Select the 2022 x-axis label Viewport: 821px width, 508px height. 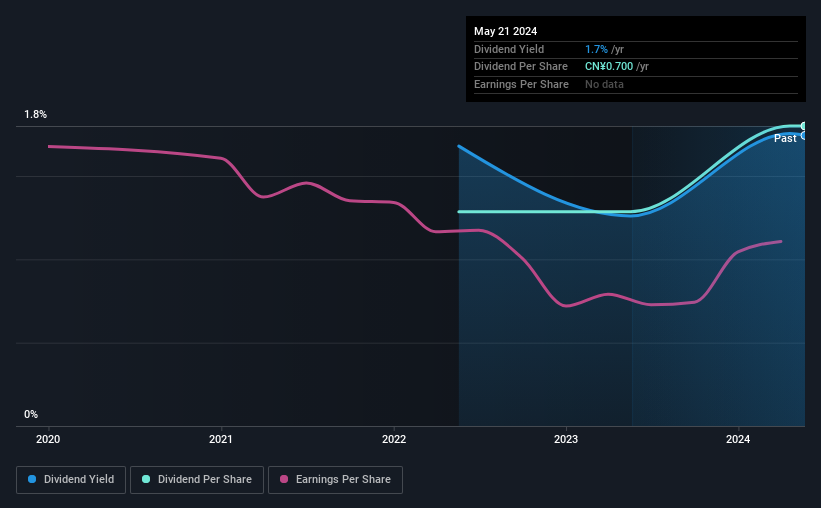[394, 439]
